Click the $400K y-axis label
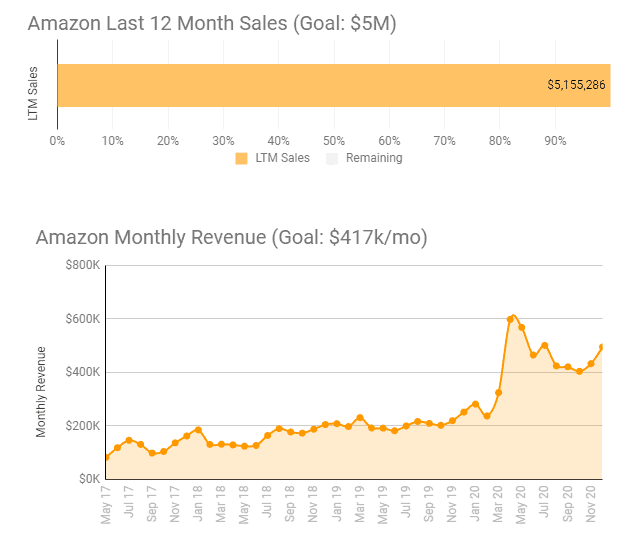The image size is (634, 544). (82, 373)
